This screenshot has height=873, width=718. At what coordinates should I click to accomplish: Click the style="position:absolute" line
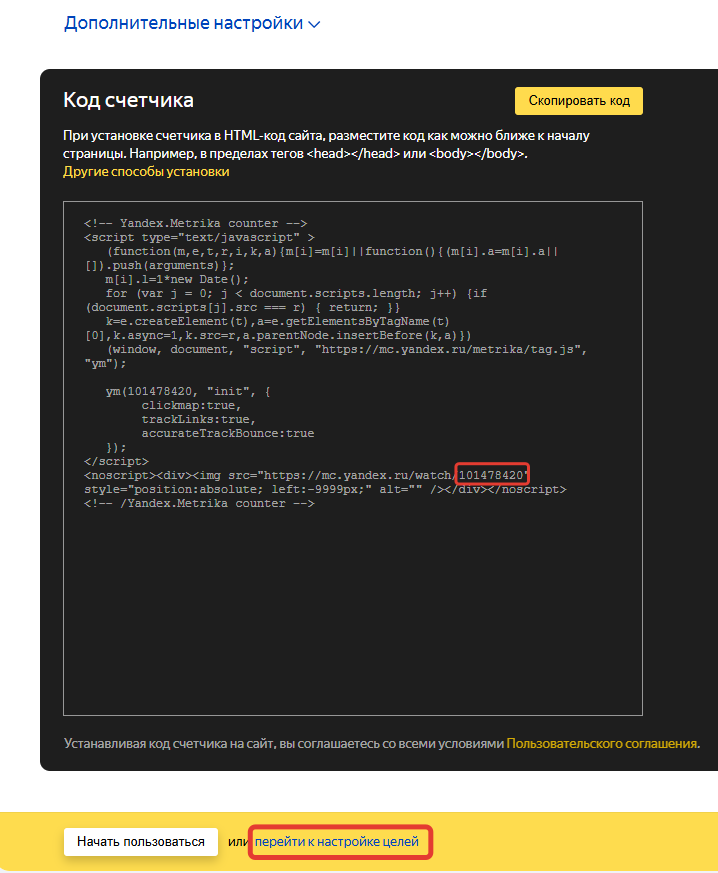click(x=325, y=489)
